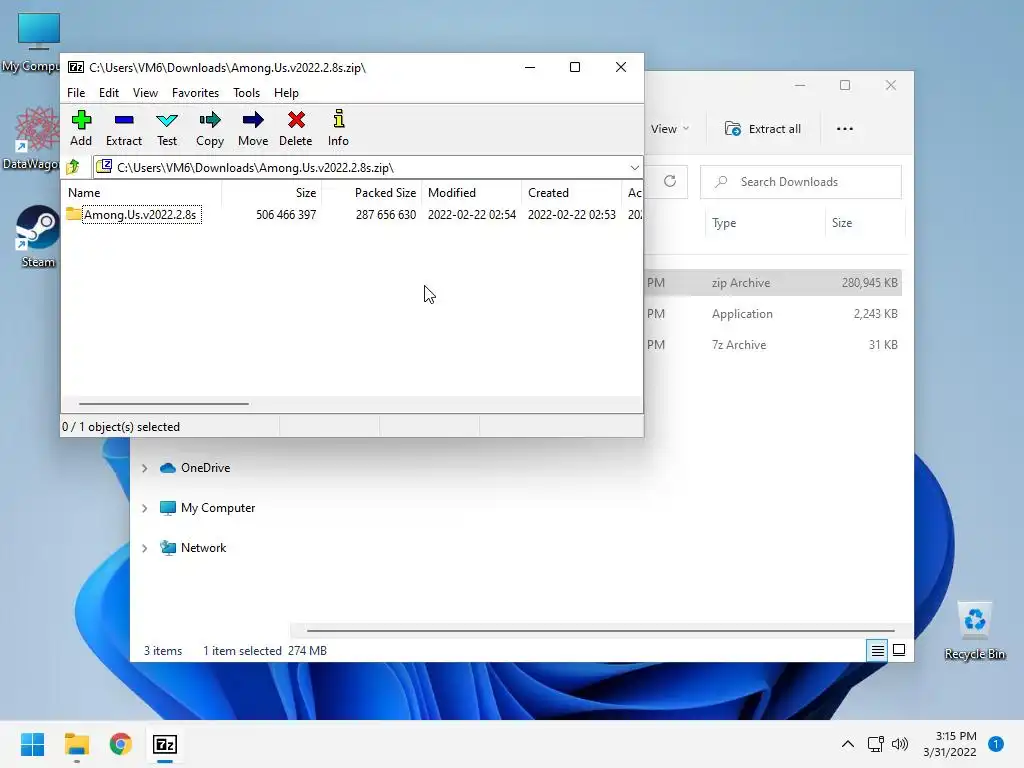1024x768 pixels.
Task: Click Extract all in Explorer
Action: [x=763, y=129]
